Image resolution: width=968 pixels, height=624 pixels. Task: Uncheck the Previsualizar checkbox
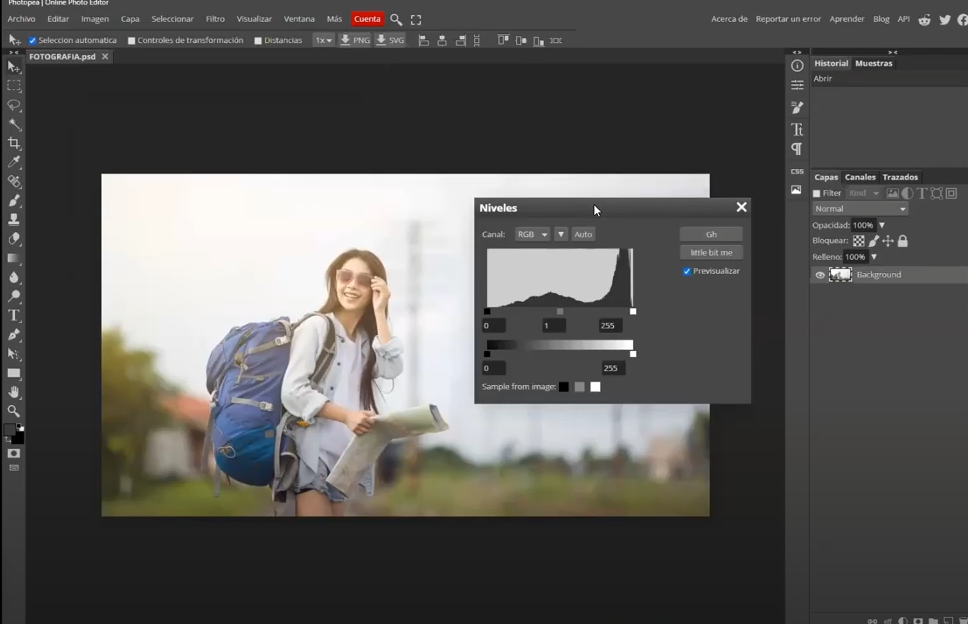[687, 271]
